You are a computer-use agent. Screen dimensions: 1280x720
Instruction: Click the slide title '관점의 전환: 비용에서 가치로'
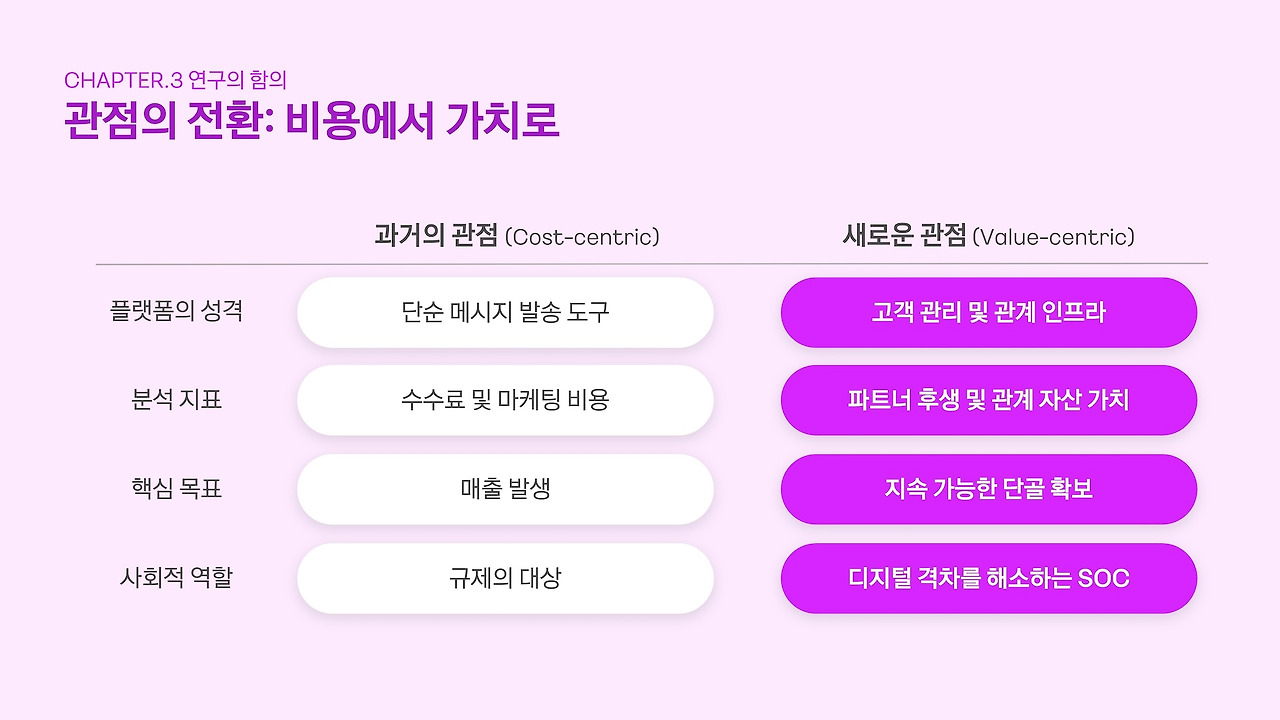point(312,120)
